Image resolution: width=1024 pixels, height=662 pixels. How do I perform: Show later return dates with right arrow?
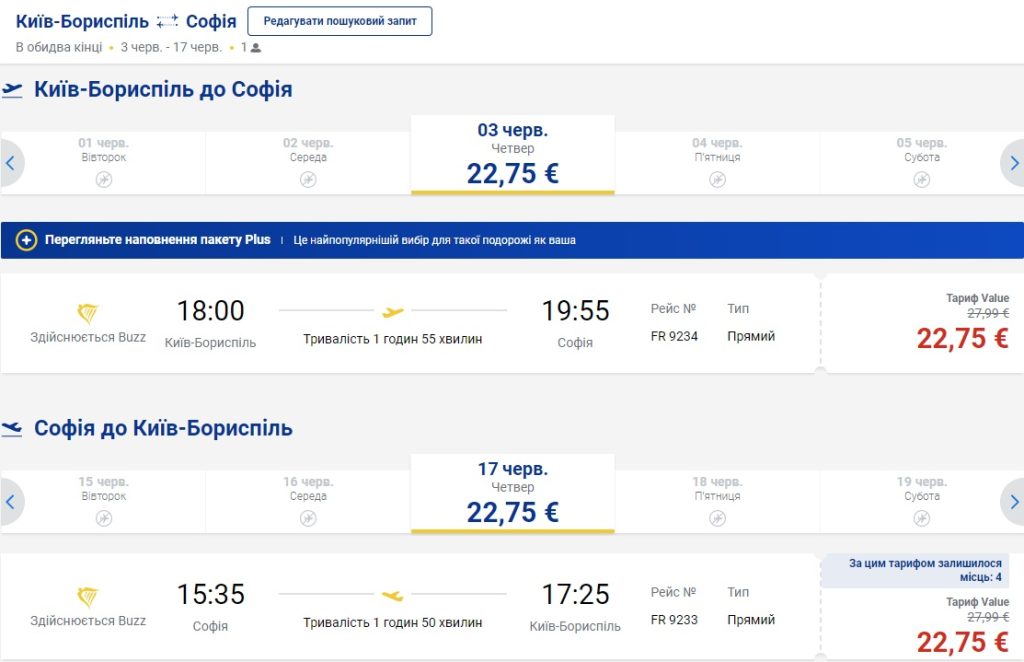pos(1013,501)
